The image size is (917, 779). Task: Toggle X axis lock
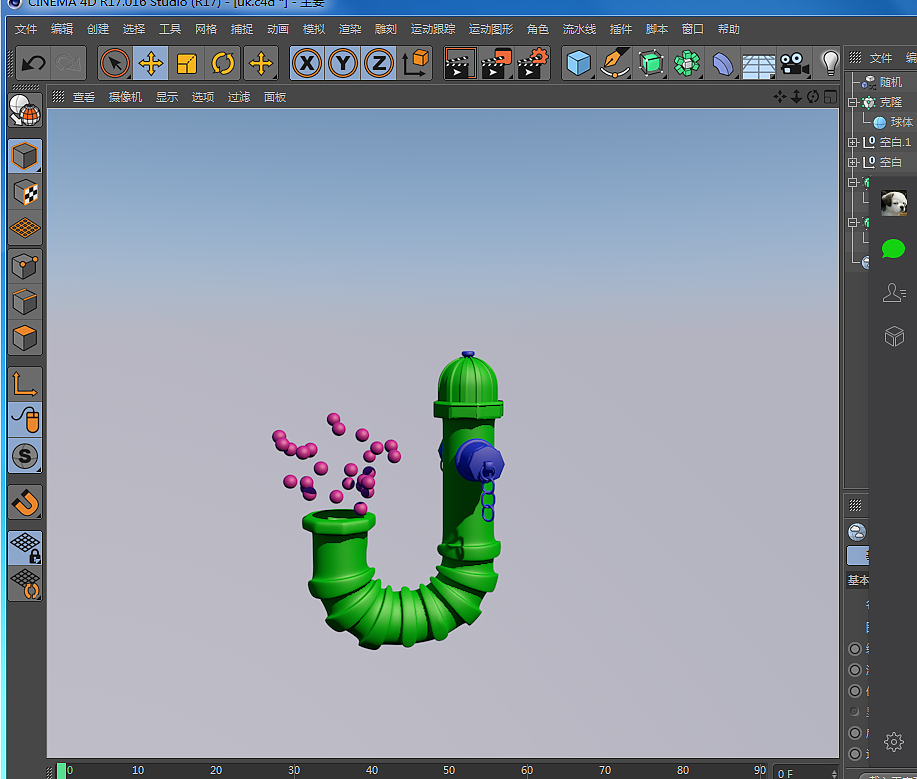click(x=307, y=63)
